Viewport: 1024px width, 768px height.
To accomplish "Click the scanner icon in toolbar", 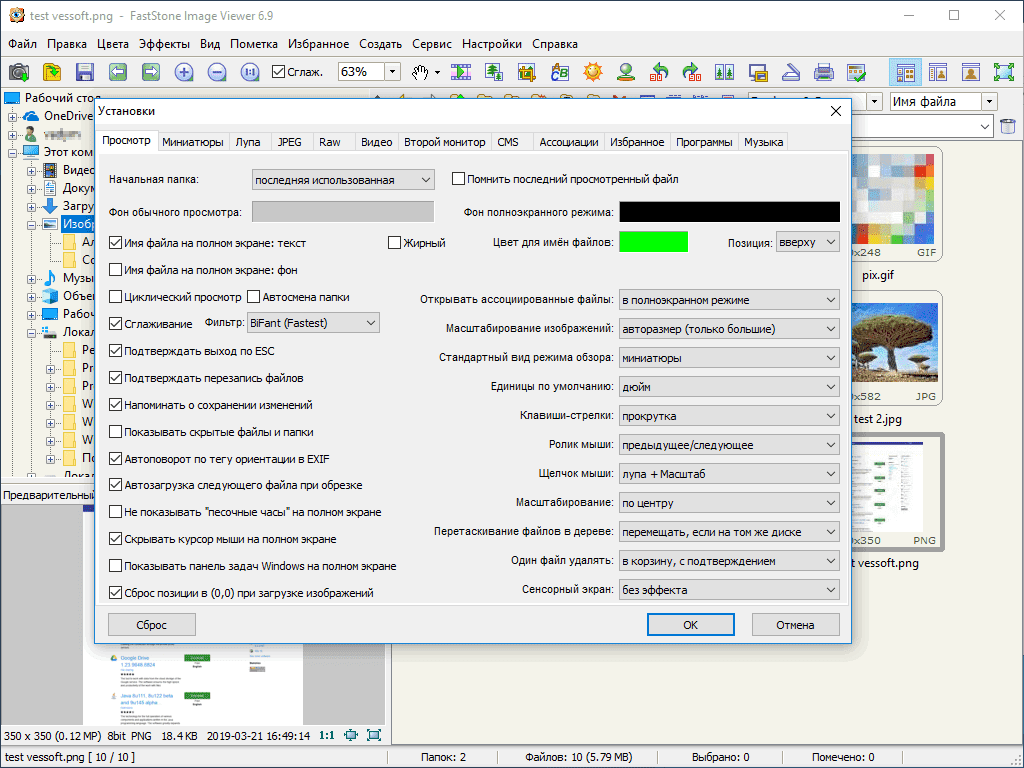I will (791, 72).
